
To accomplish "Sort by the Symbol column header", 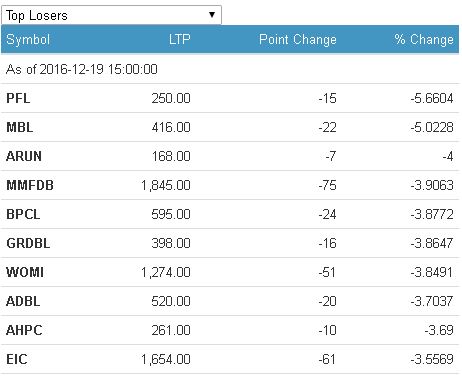I will (28, 39).
